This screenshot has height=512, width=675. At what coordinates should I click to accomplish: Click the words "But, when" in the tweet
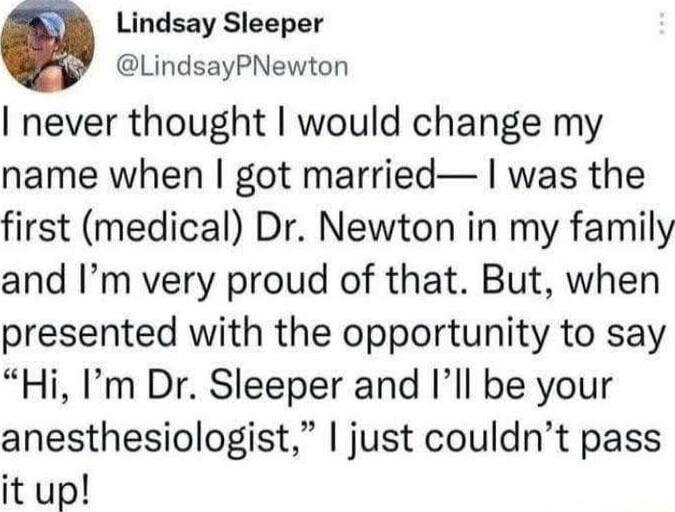571,282
